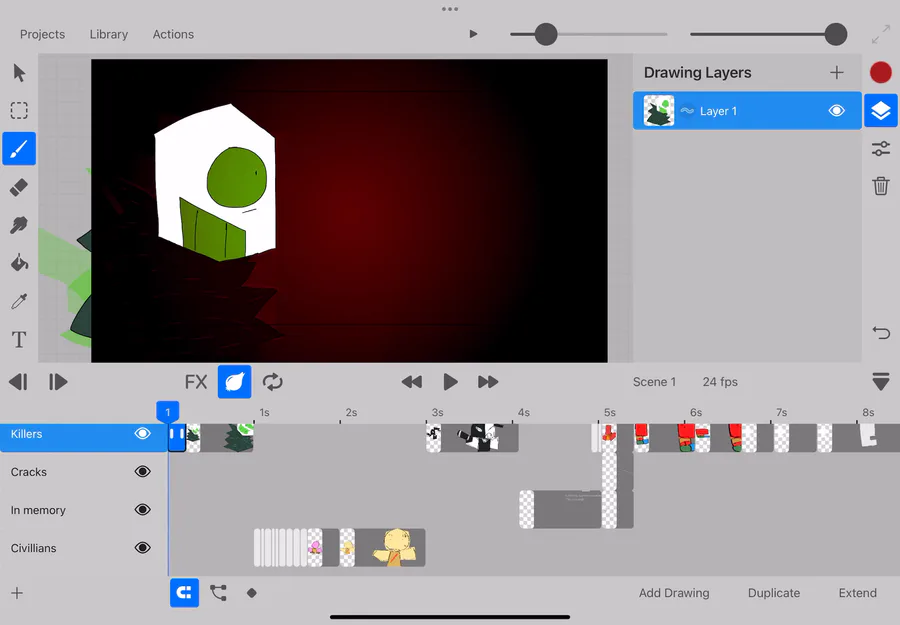
Task: Toggle loop playback
Action: click(x=273, y=382)
